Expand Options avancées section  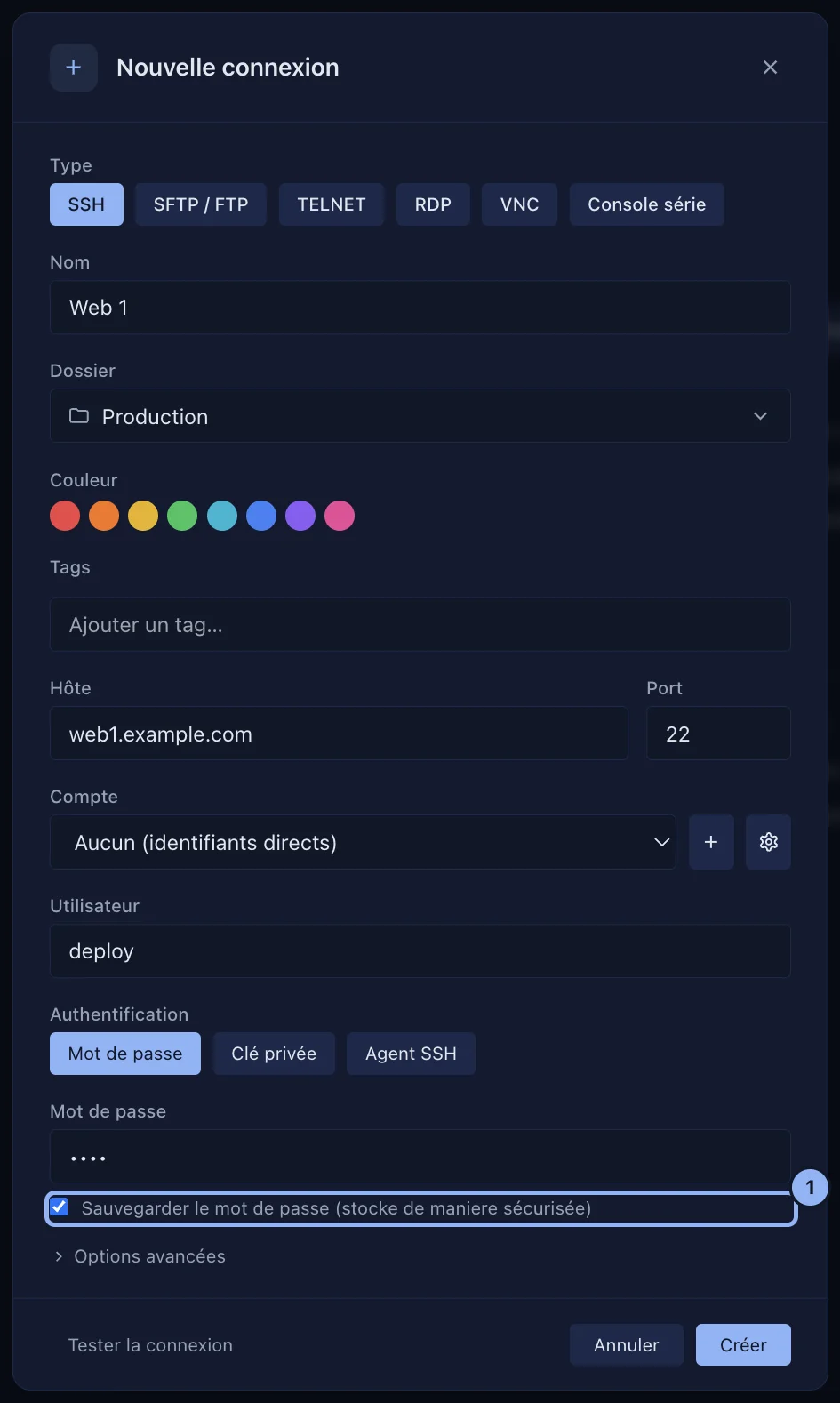[x=140, y=1256]
